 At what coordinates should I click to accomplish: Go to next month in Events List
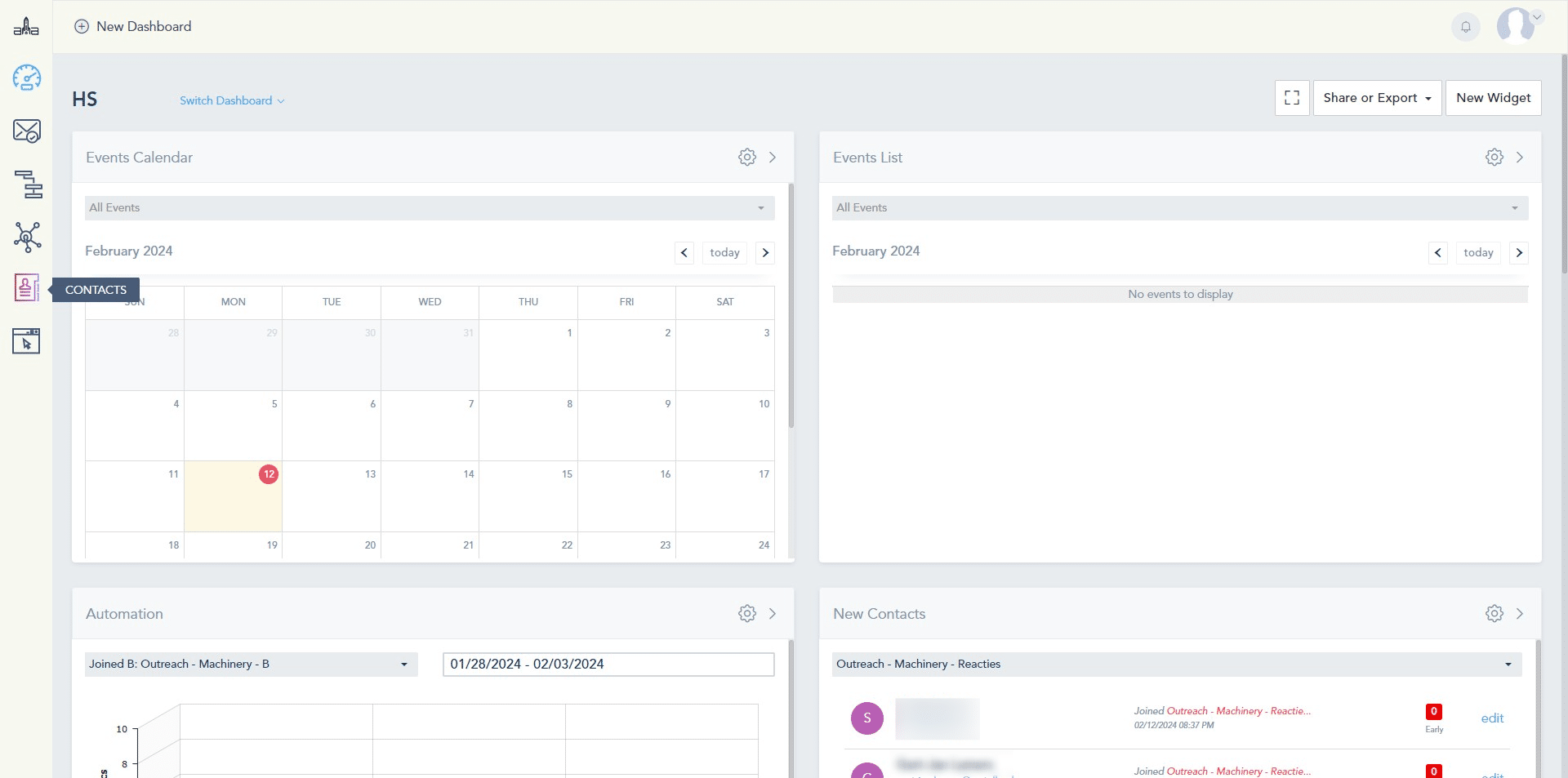pos(1519,253)
